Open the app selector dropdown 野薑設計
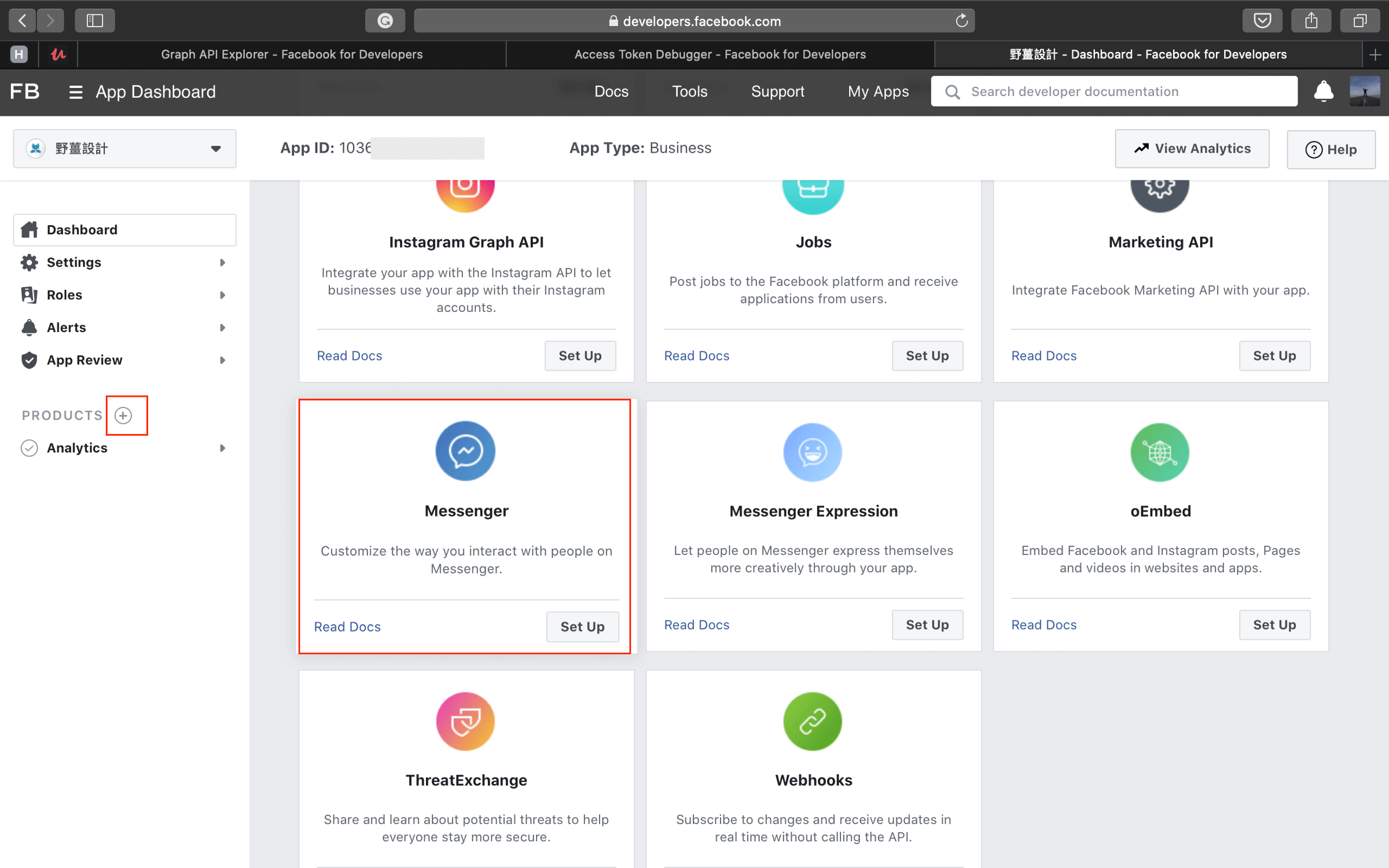 point(124,149)
